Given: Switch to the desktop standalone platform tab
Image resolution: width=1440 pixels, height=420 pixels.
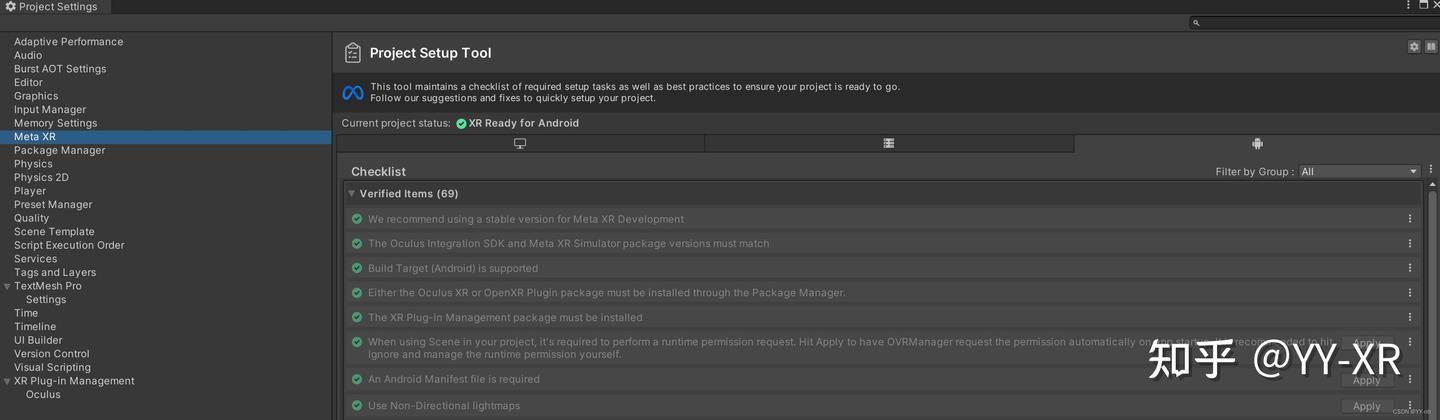Looking at the screenshot, I should (x=520, y=144).
